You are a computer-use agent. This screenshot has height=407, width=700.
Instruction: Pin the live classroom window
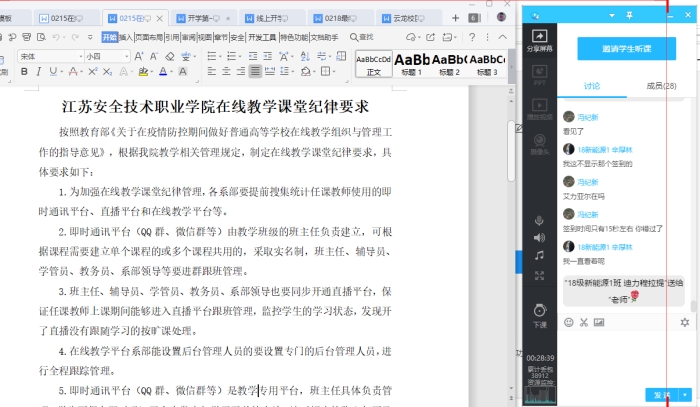628,15
